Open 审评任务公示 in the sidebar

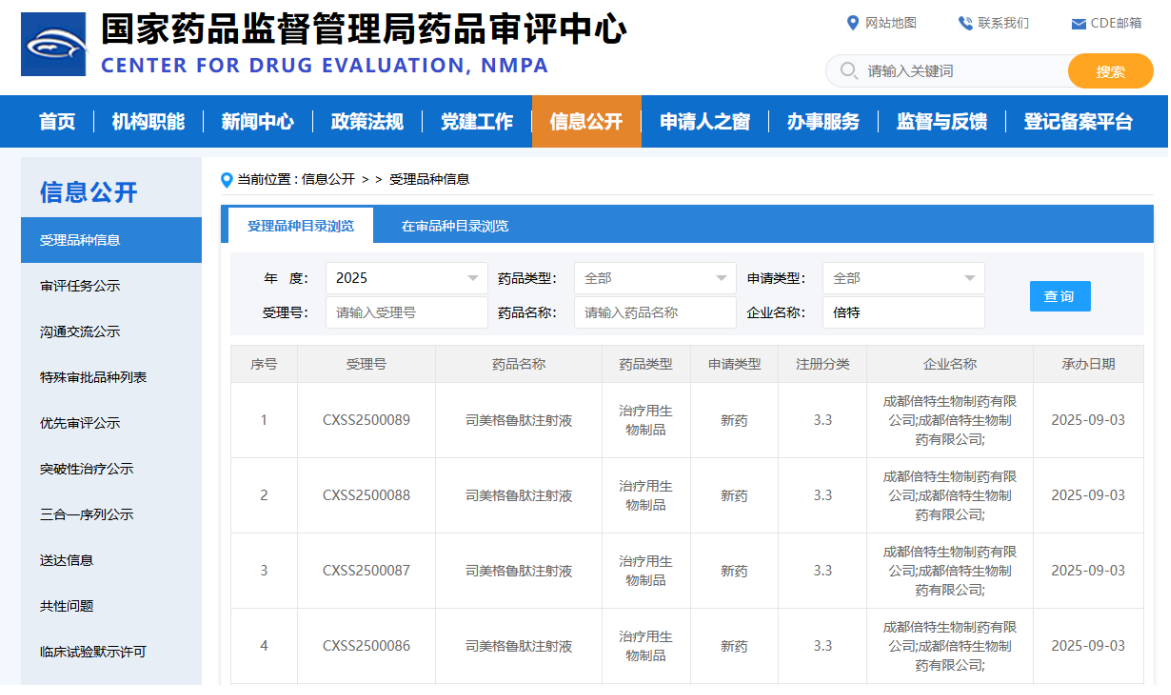80,286
